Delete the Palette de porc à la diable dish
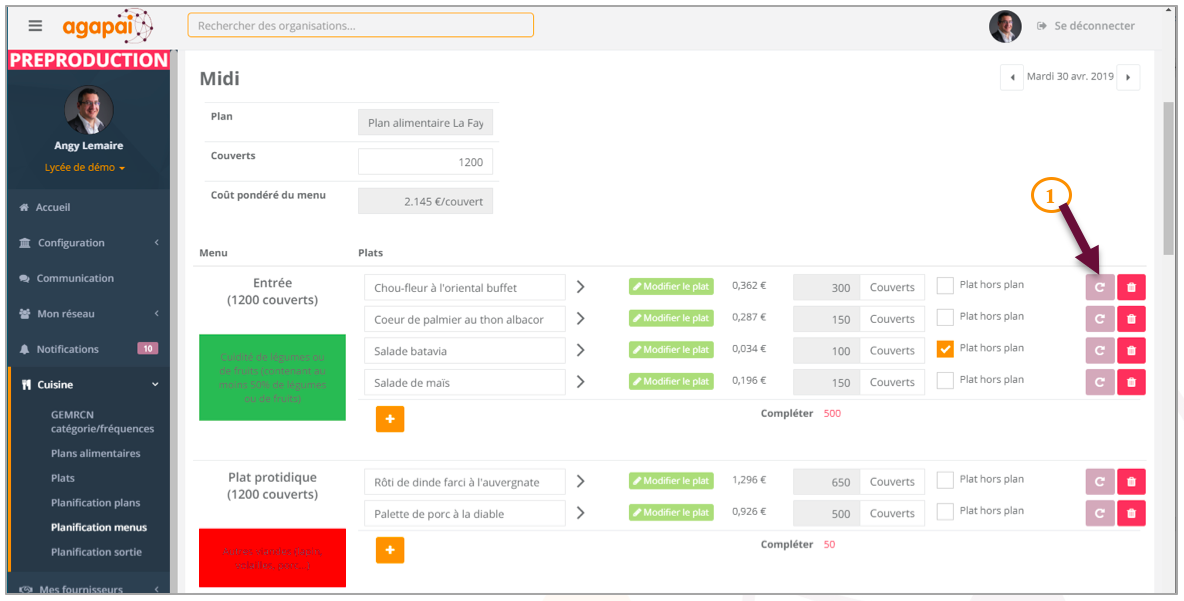The width and height of the screenshot is (1184, 601). click(1131, 513)
